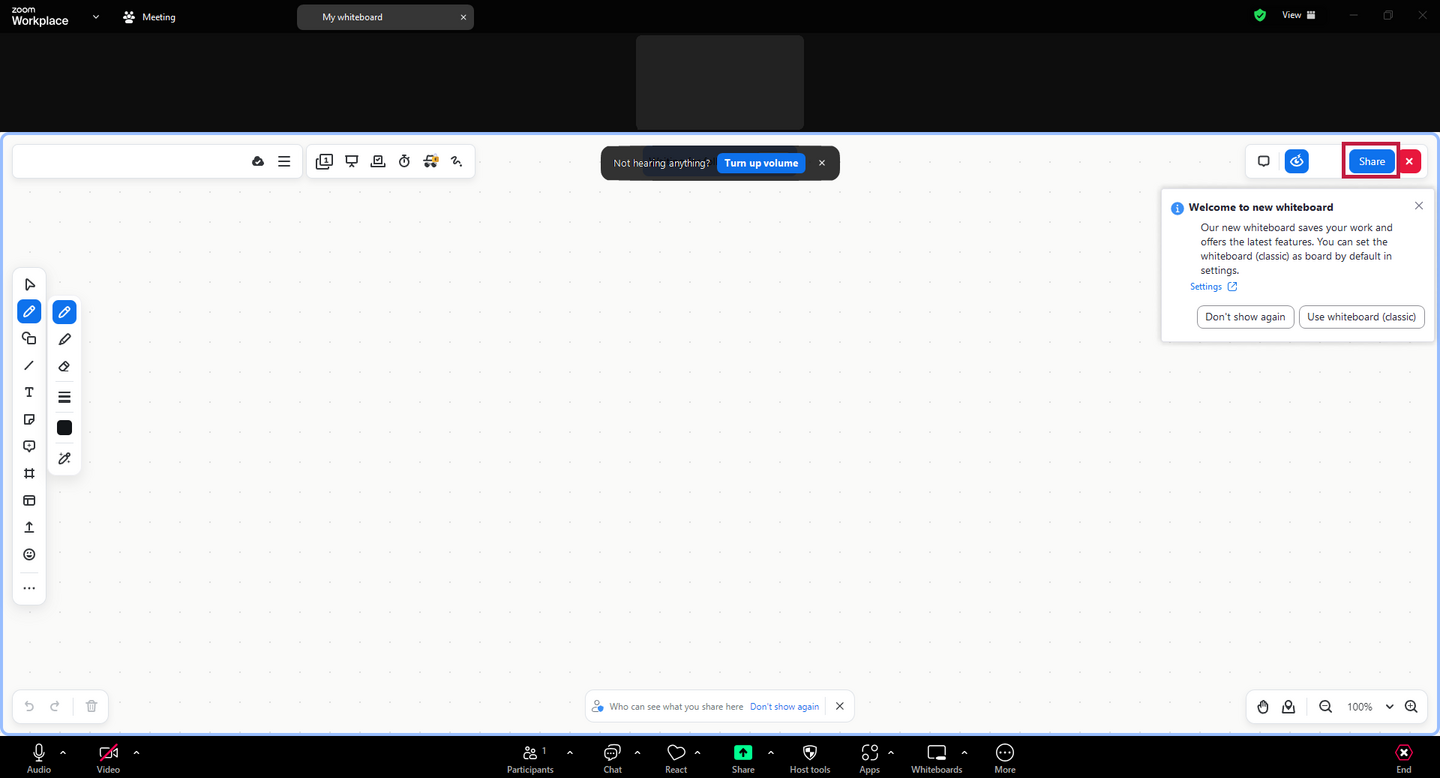
Task: Toggle Audio mute in meeting bar
Action: coord(39,758)
